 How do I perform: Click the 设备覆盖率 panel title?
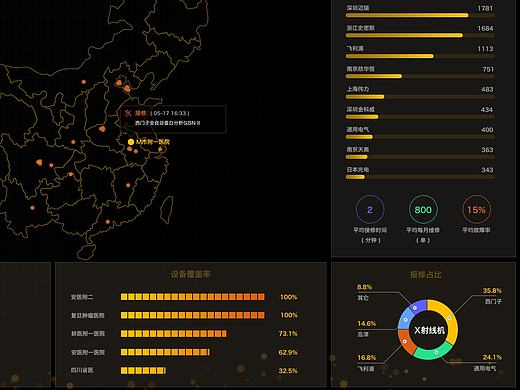coord(191,274)
